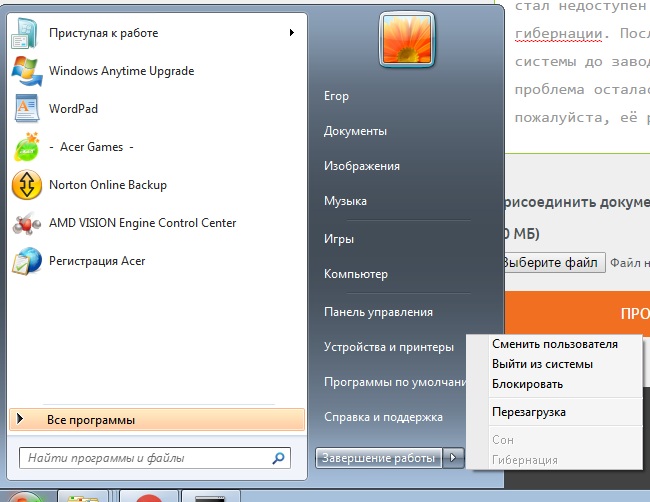Click the magnifier icon in search box
The width and height of the screenshot is (650, 502).
click(x=279, y=458)
